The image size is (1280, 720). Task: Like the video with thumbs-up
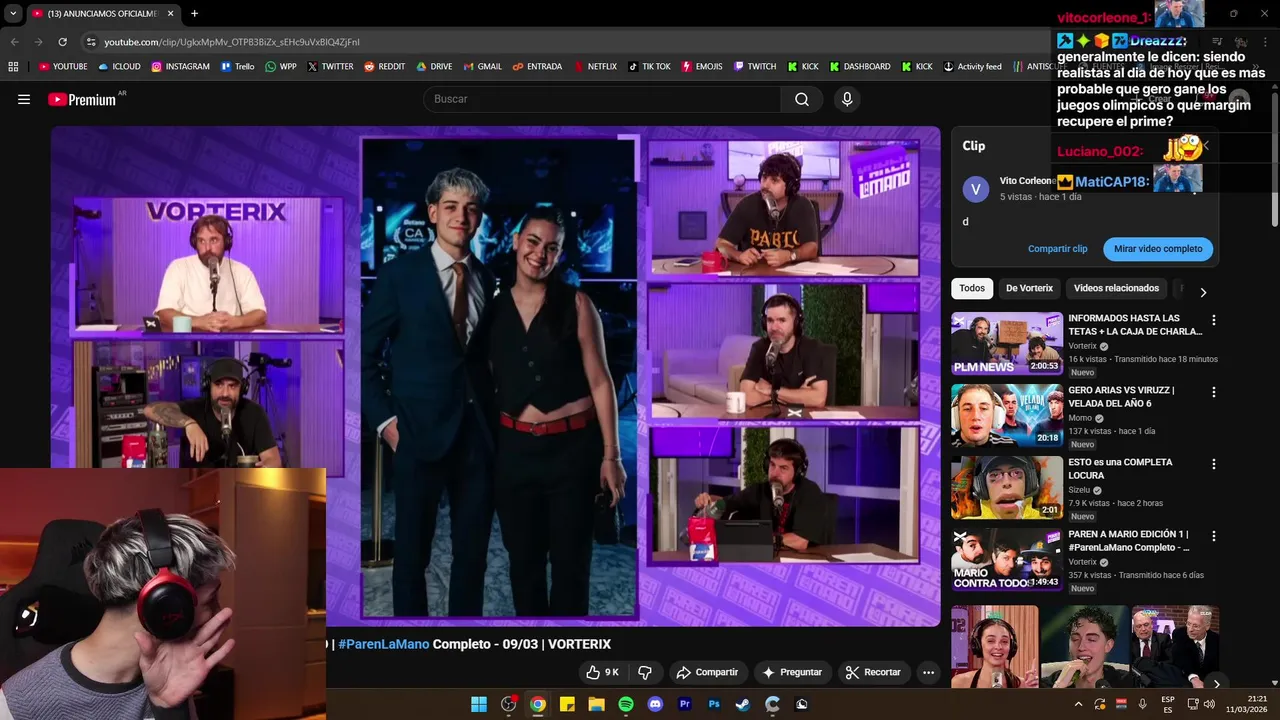(603, 672)
